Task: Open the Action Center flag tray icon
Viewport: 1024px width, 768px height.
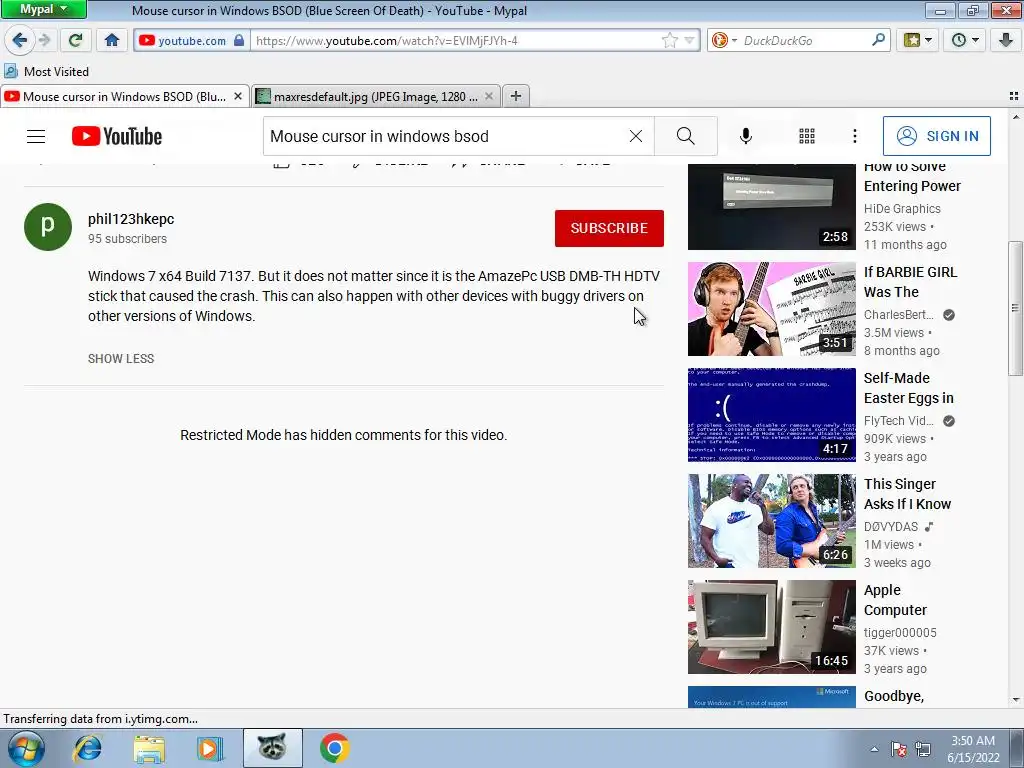Action: [899, 749]
